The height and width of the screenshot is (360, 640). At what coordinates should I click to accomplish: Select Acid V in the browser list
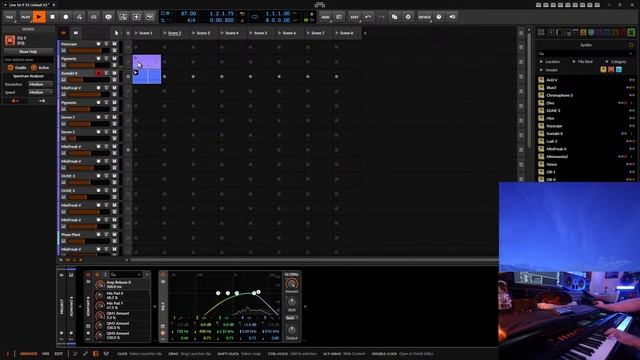tap(586, 80)
